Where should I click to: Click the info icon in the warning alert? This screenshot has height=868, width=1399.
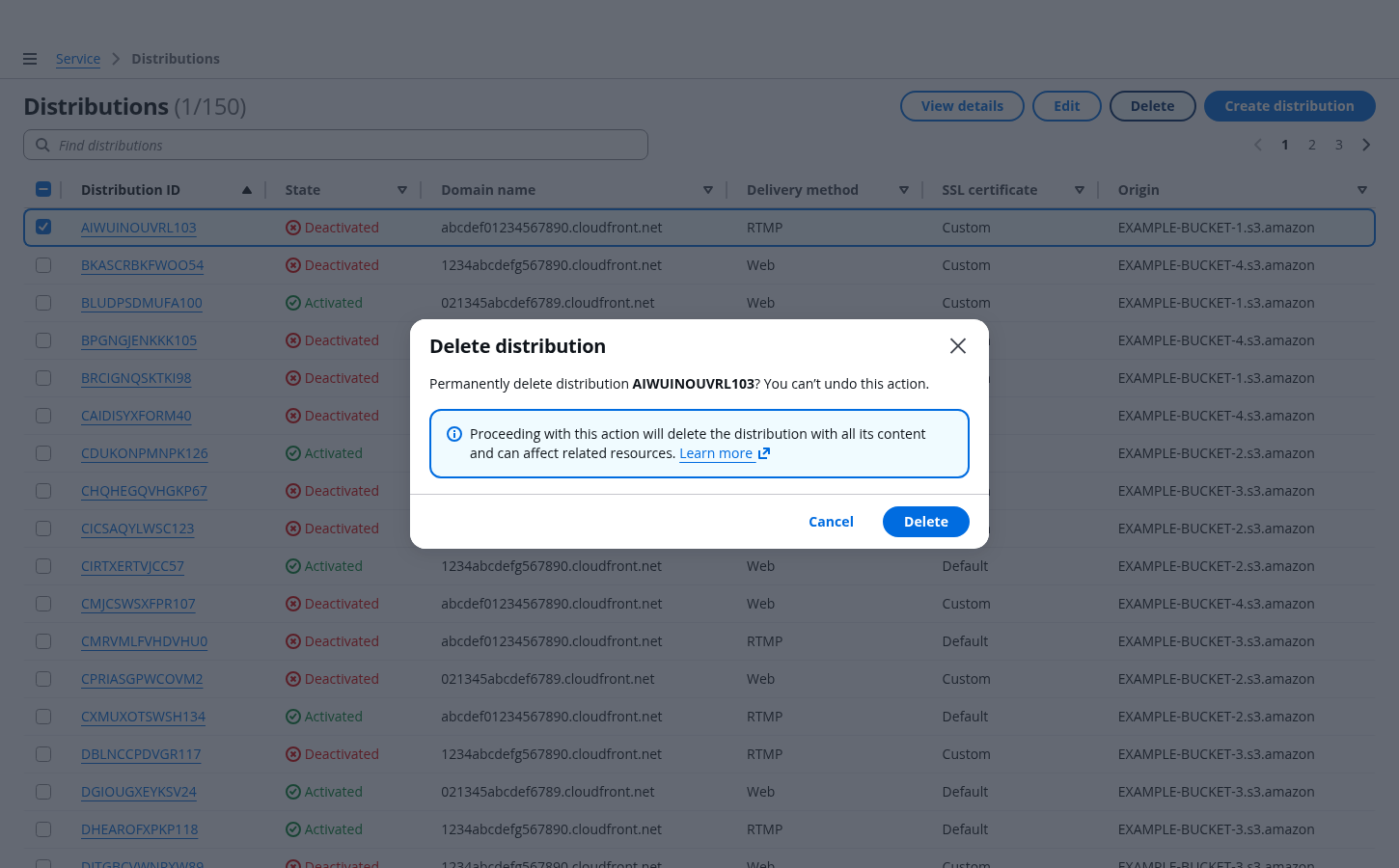tap(454, 434)
